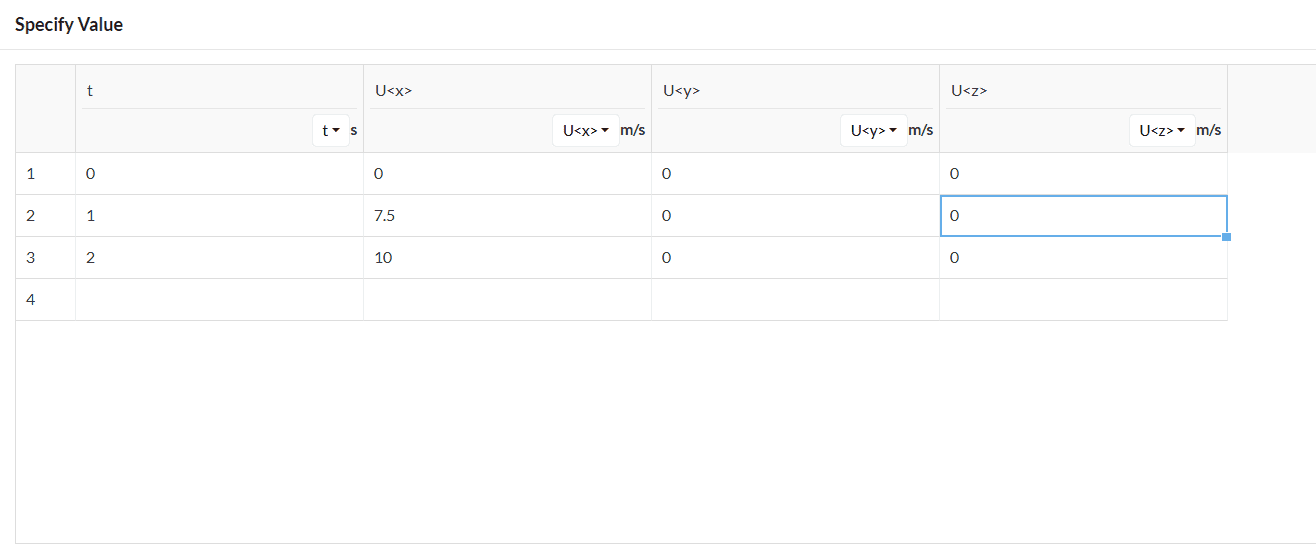Select the U<x> cell containing 10

pos(507,258)
